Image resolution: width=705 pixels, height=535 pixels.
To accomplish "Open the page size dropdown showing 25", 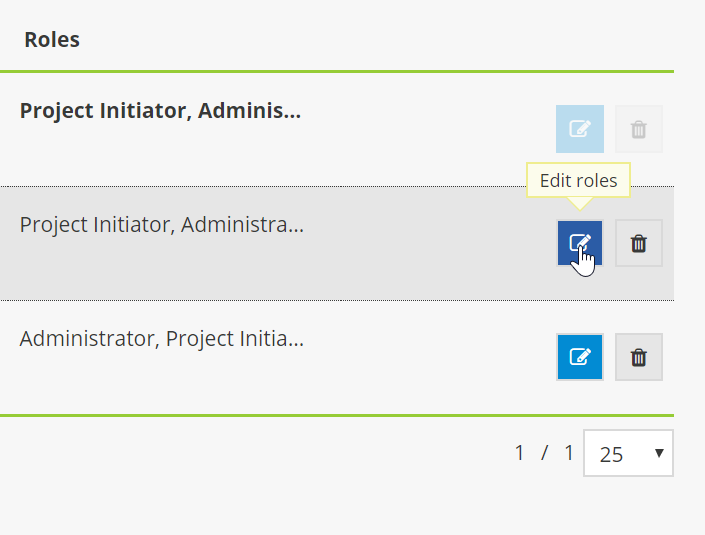I will coord(627,454).
